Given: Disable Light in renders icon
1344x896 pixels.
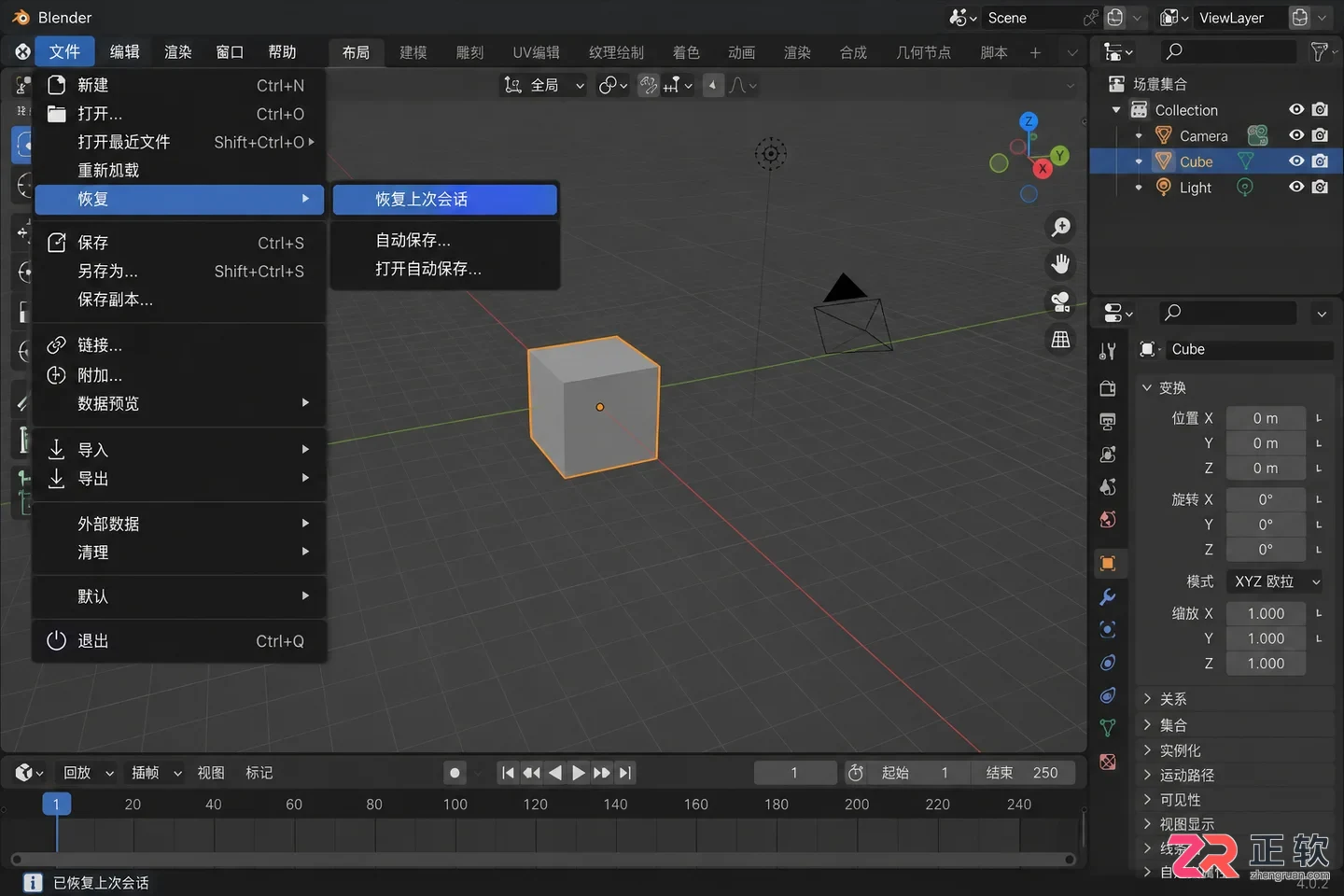Looking at the screenshot, I should (x=1320, y=187).
